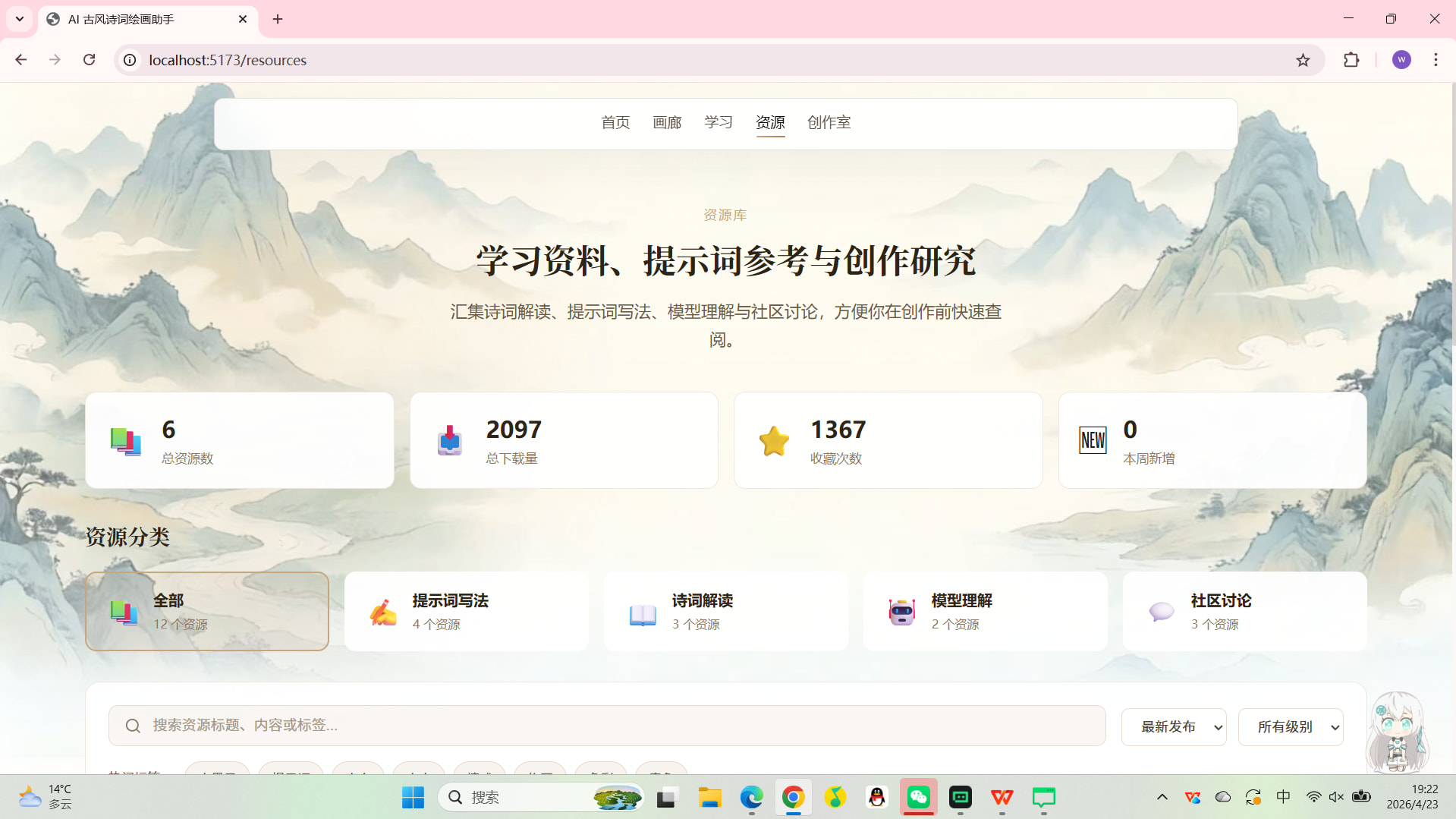Viewport: 1456px width, 819px height.
Task: Expand the 最新发布 sort dropdown
Action: coord(1174,727)
